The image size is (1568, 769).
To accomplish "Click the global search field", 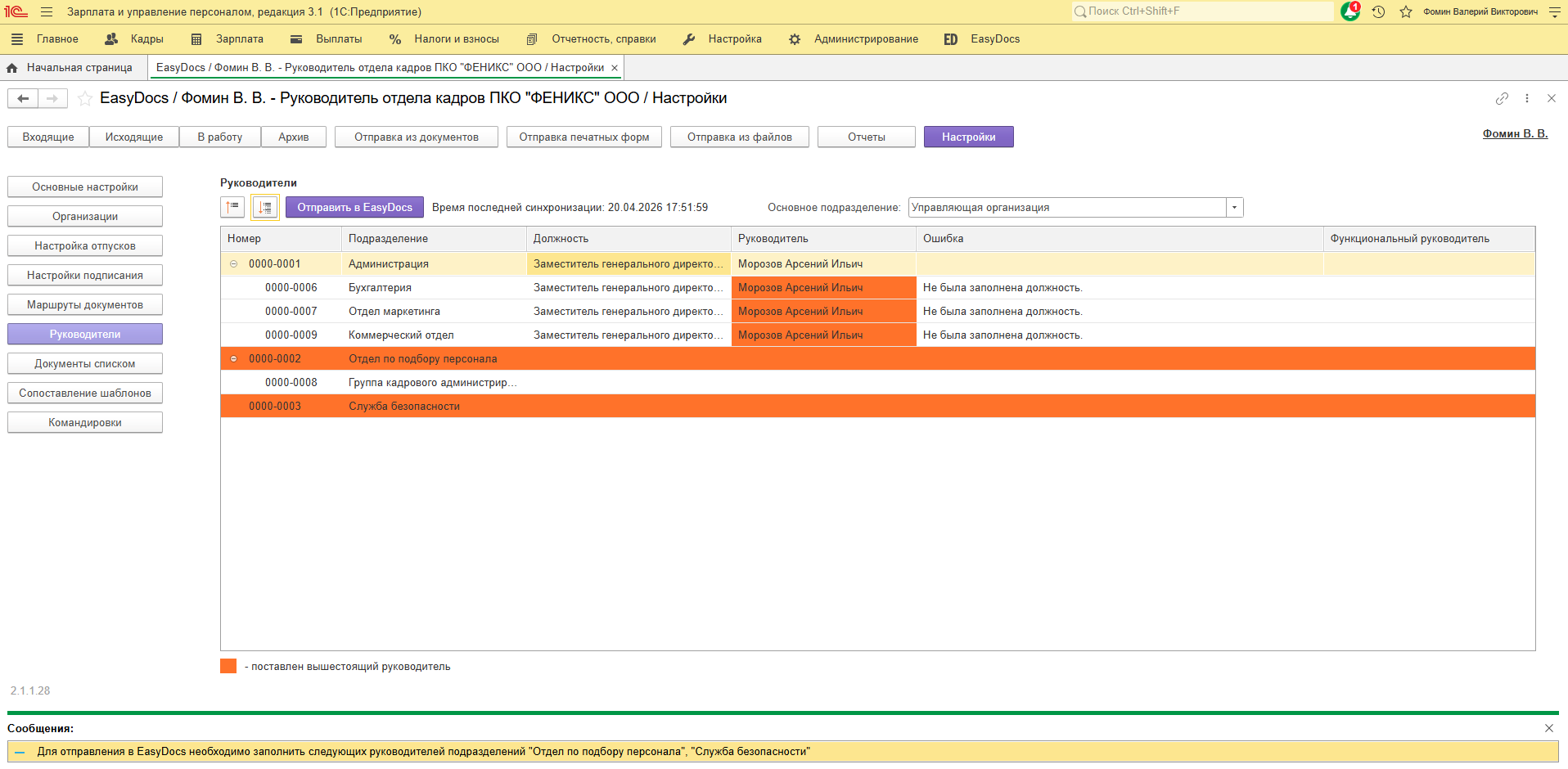I will coord(1202,11).
